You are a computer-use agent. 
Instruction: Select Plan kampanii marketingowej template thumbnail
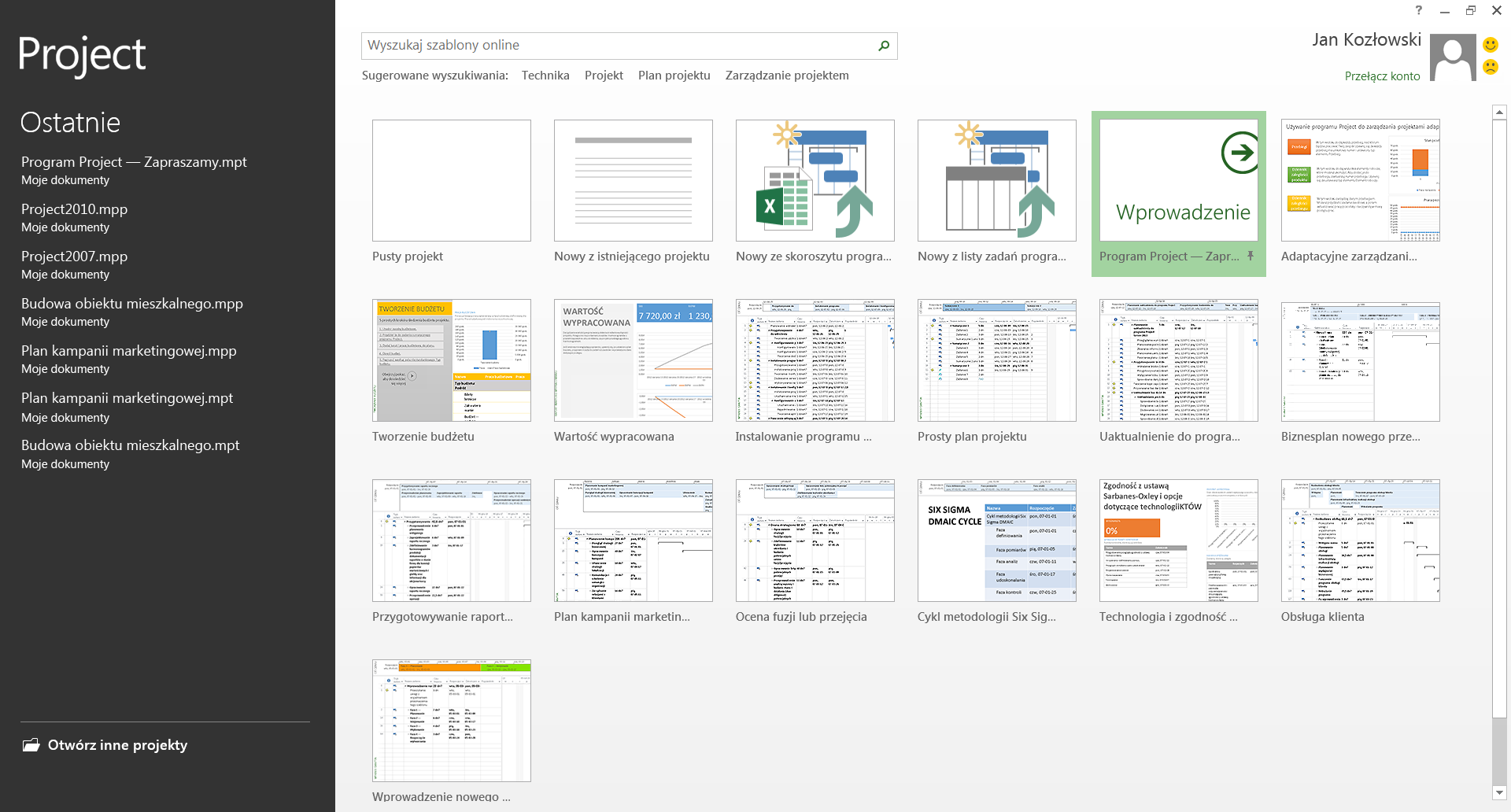click(633, 541)
